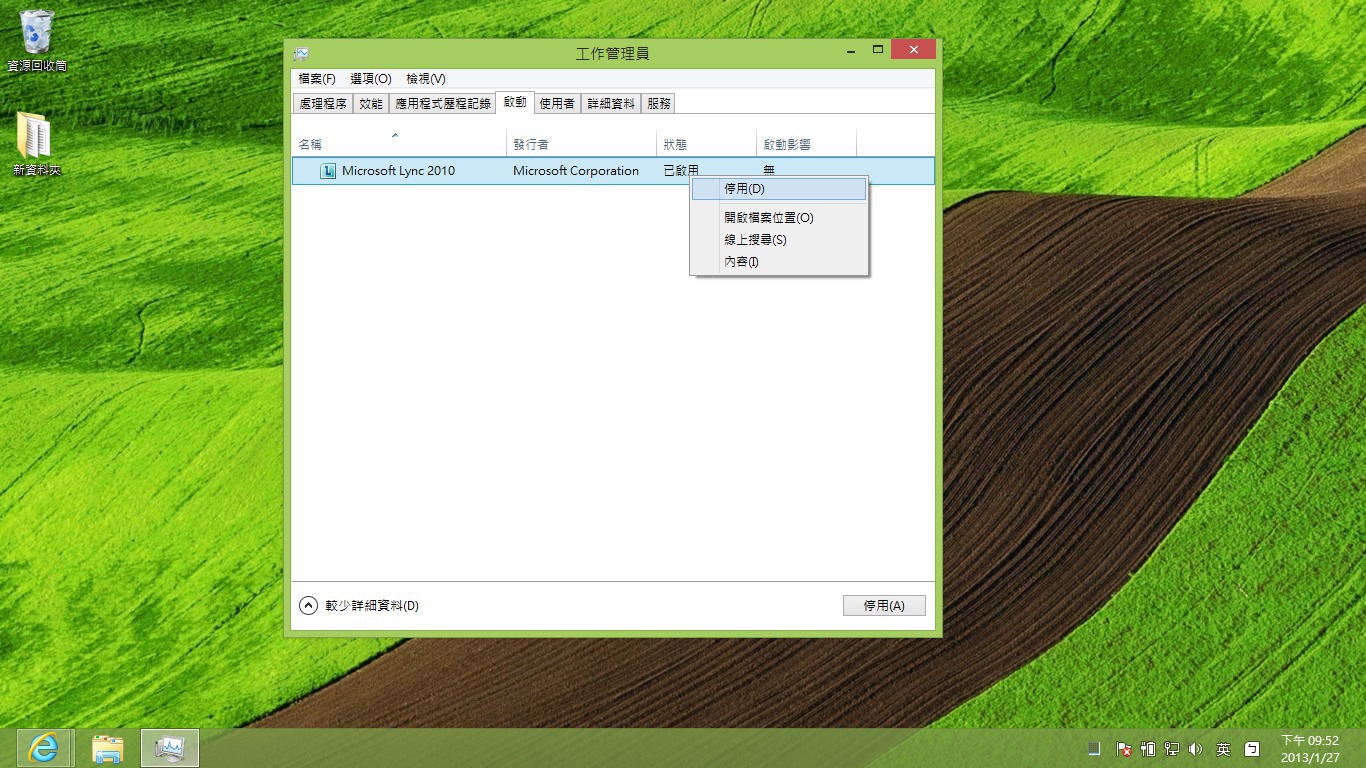Switch to the 處理程序 tab
The height and width of the screenshot is (768, 1366).
tap(323, 103)
